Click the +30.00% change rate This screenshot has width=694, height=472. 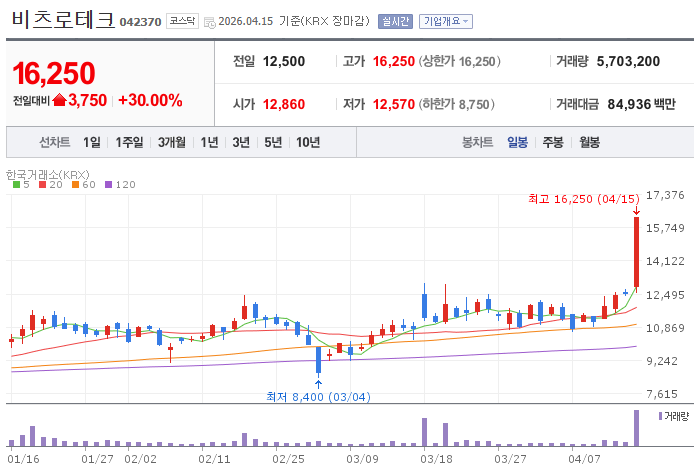tap(150, 100)
